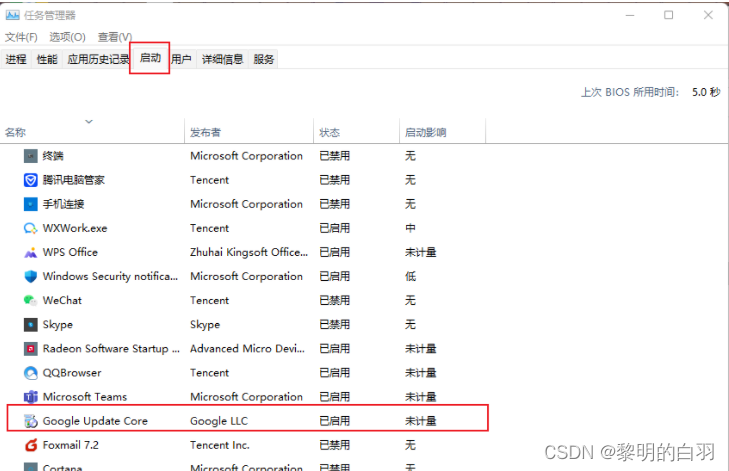The height and width of the screenshot is (471, 729).
Task: Click the 低 impact of Windows Security
Action: coord(410,277)
